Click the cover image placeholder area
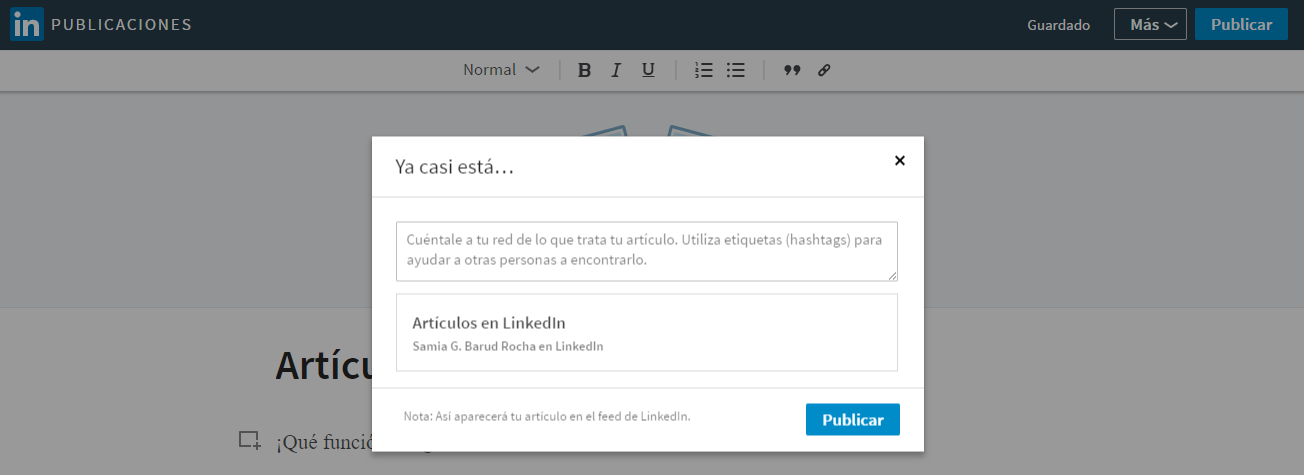This screenshot has height=475, width=1304. tap(200, 200)
